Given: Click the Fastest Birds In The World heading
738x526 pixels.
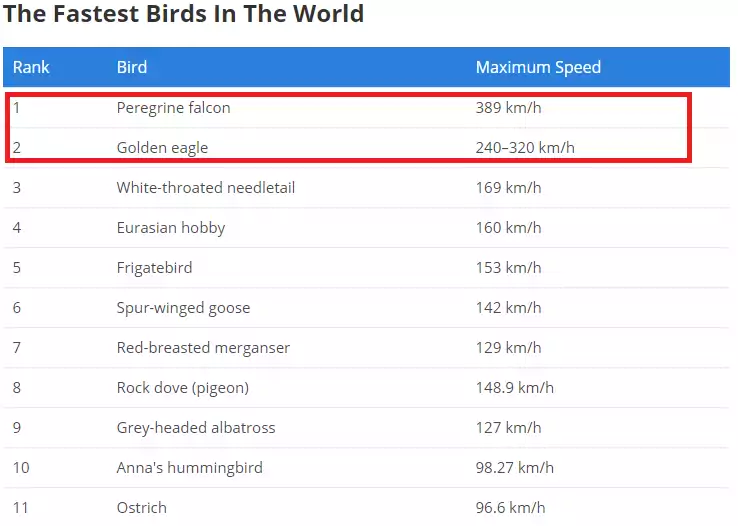Looking at the screenshot, I should coord(184,14).
